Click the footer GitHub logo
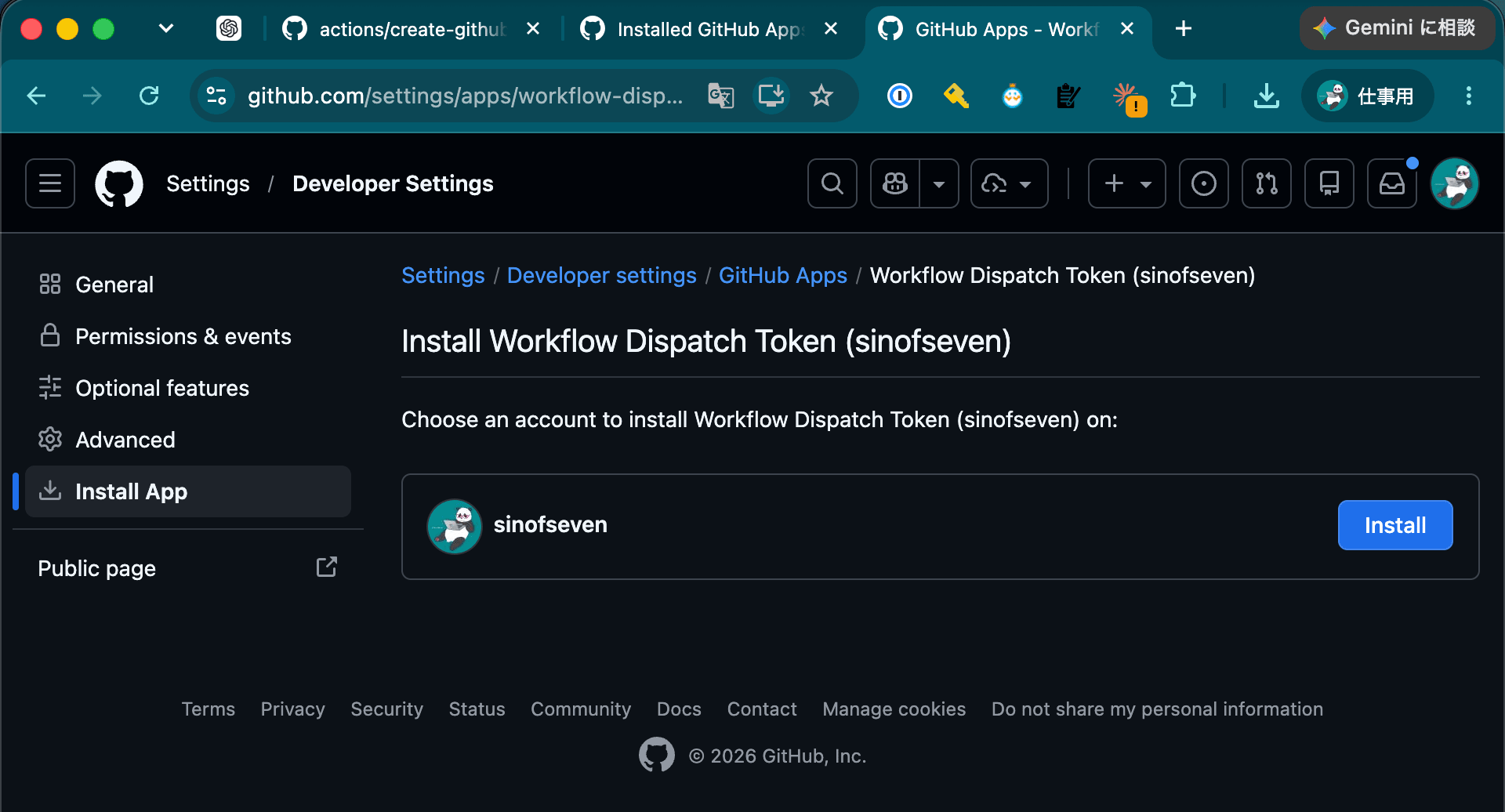Screen dimensions: 1505x812 point(657,755)
